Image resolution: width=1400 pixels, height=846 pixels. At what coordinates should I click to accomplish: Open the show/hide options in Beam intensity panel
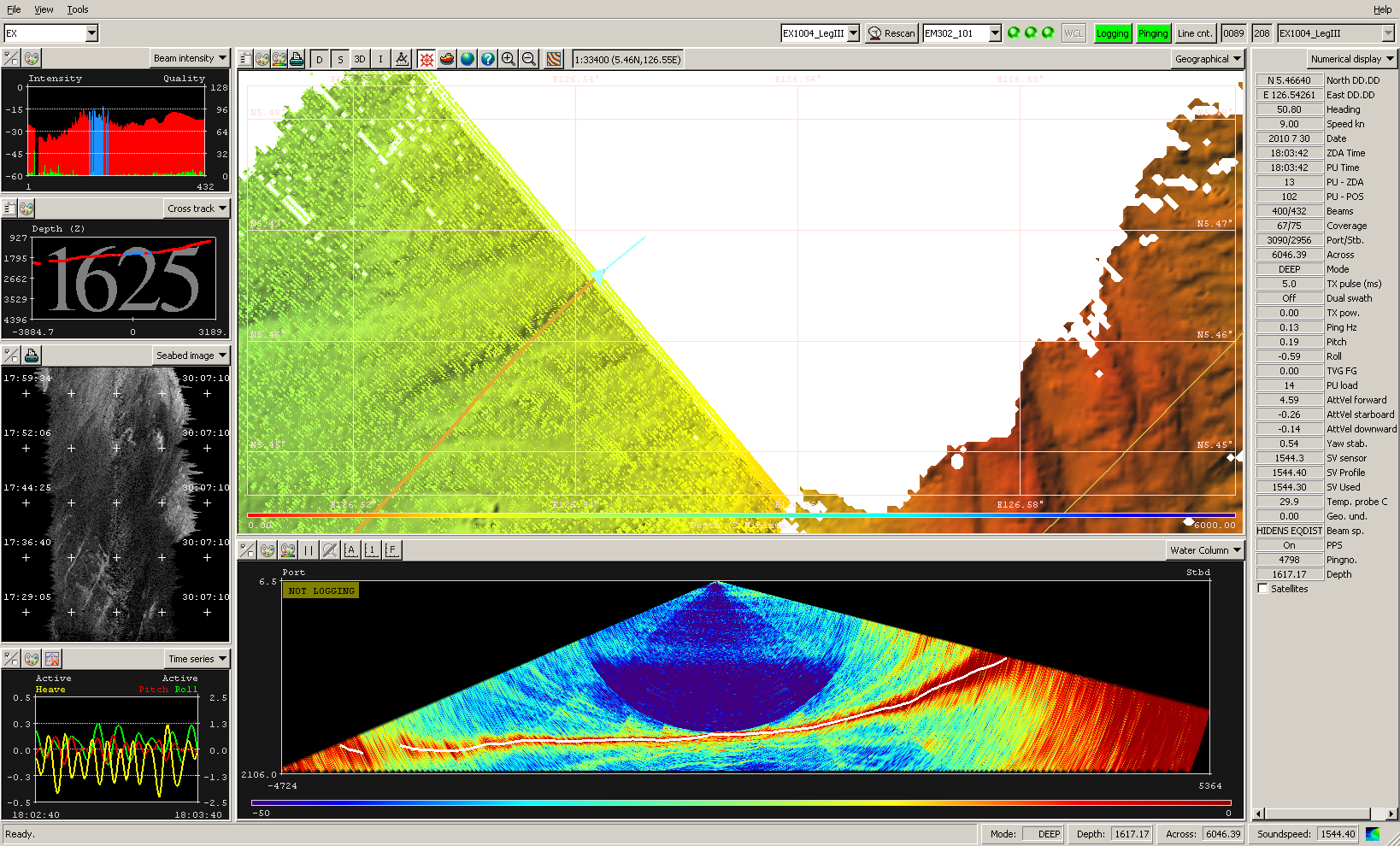tap(11, 58)
